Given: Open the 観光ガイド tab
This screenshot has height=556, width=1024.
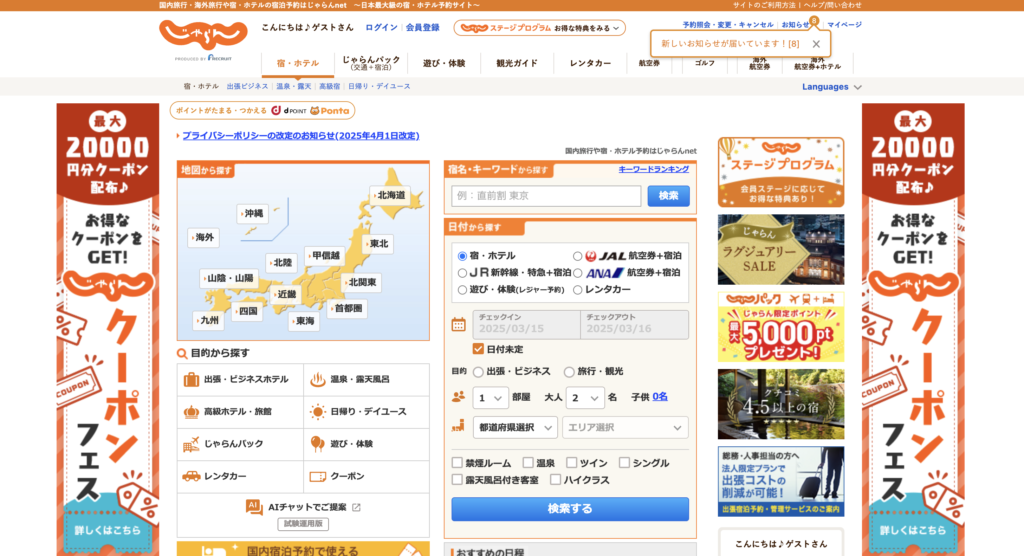Looking at the screenshot, I should pyautogui.click(x=517, y=63).
